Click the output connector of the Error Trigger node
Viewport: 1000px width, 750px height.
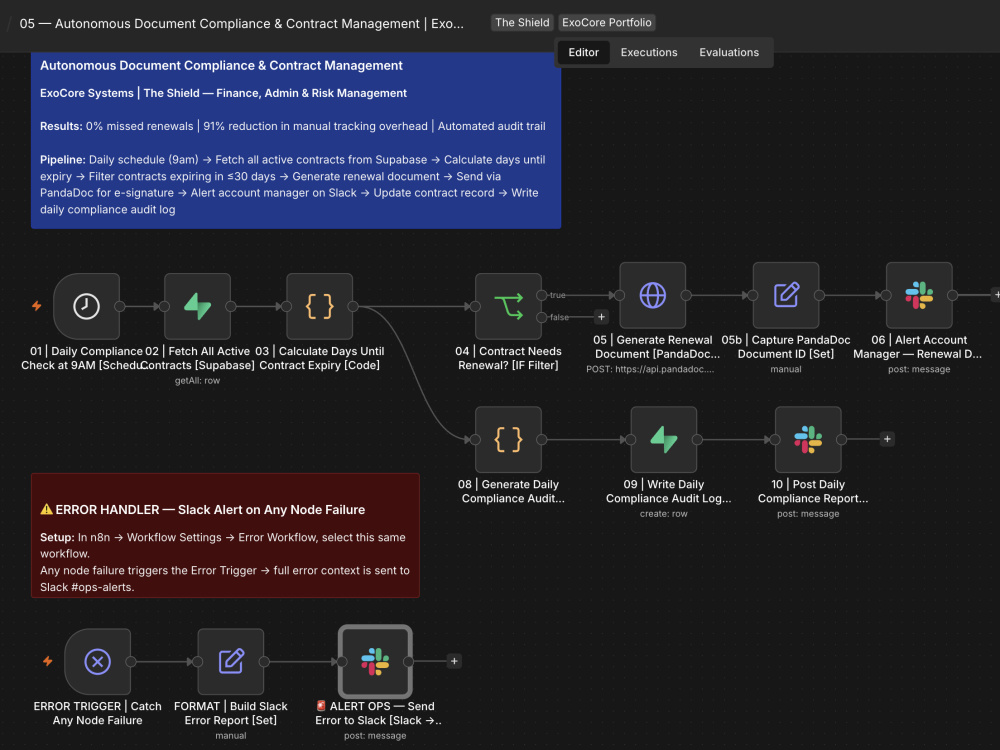[x=131, y=661]
